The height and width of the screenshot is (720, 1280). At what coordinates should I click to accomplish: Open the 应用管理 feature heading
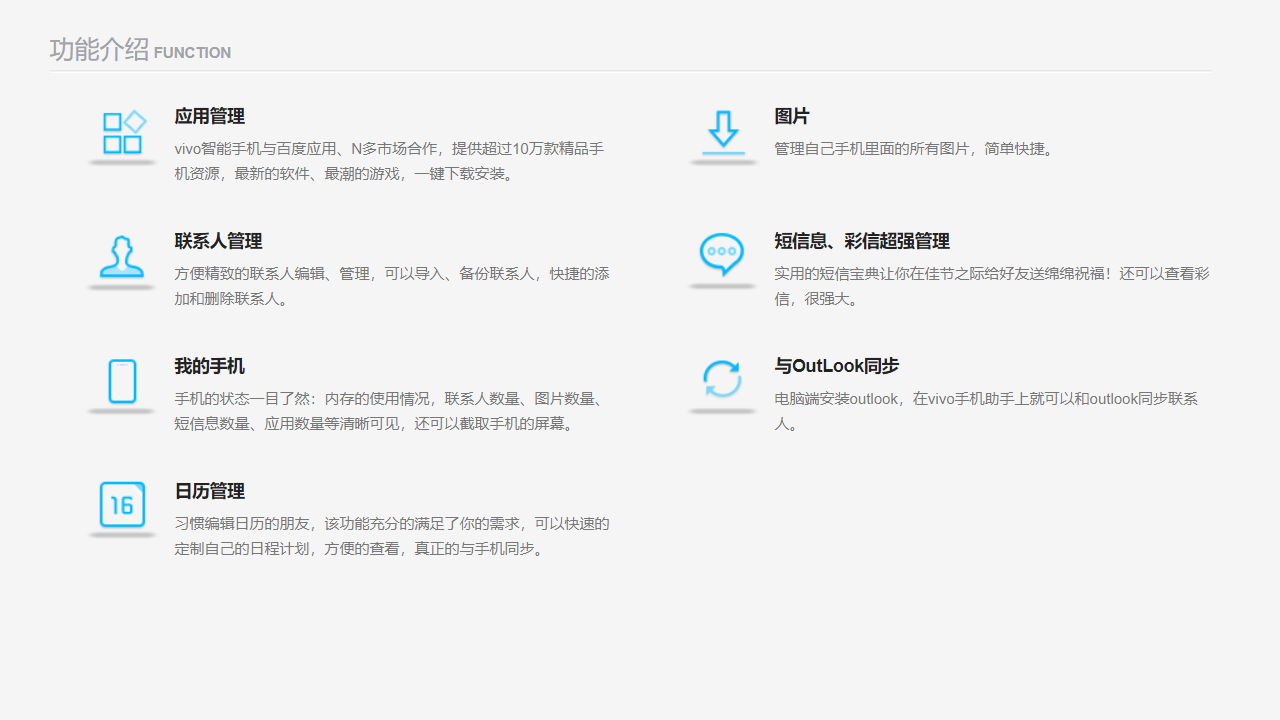(209, 116)
